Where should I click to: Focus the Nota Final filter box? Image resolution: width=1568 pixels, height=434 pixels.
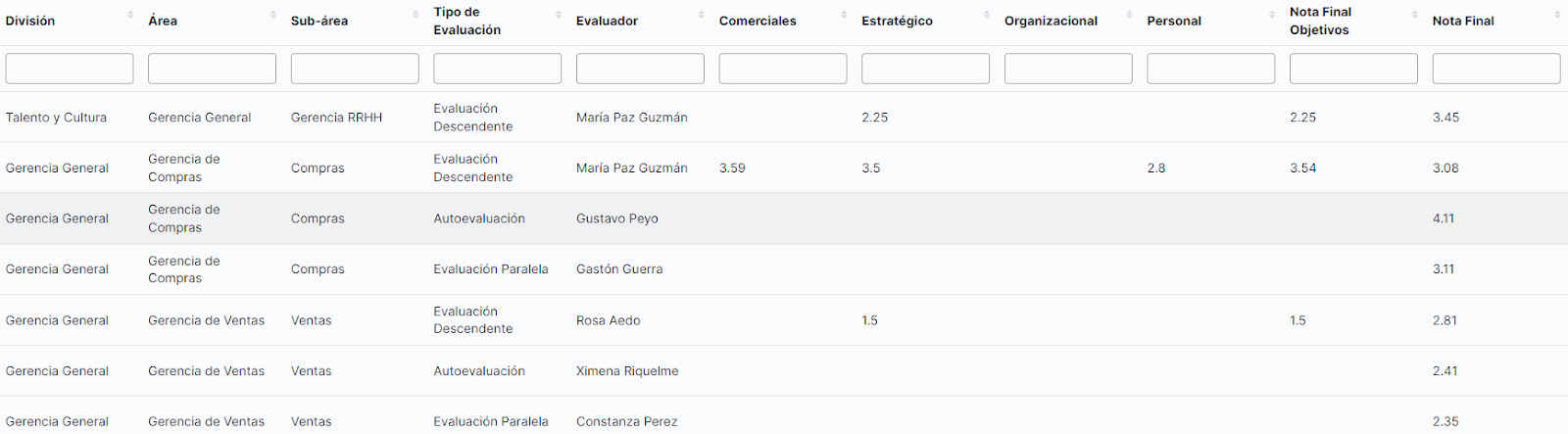1495,69
